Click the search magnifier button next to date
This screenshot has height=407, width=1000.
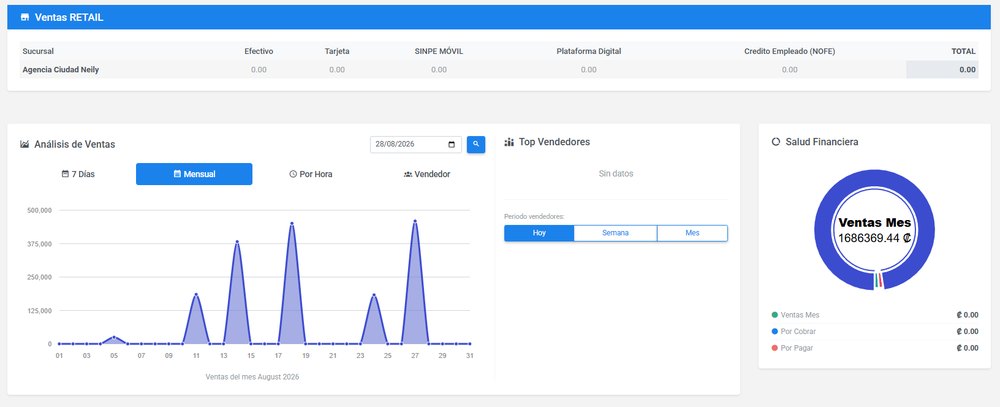coord(476,144)
